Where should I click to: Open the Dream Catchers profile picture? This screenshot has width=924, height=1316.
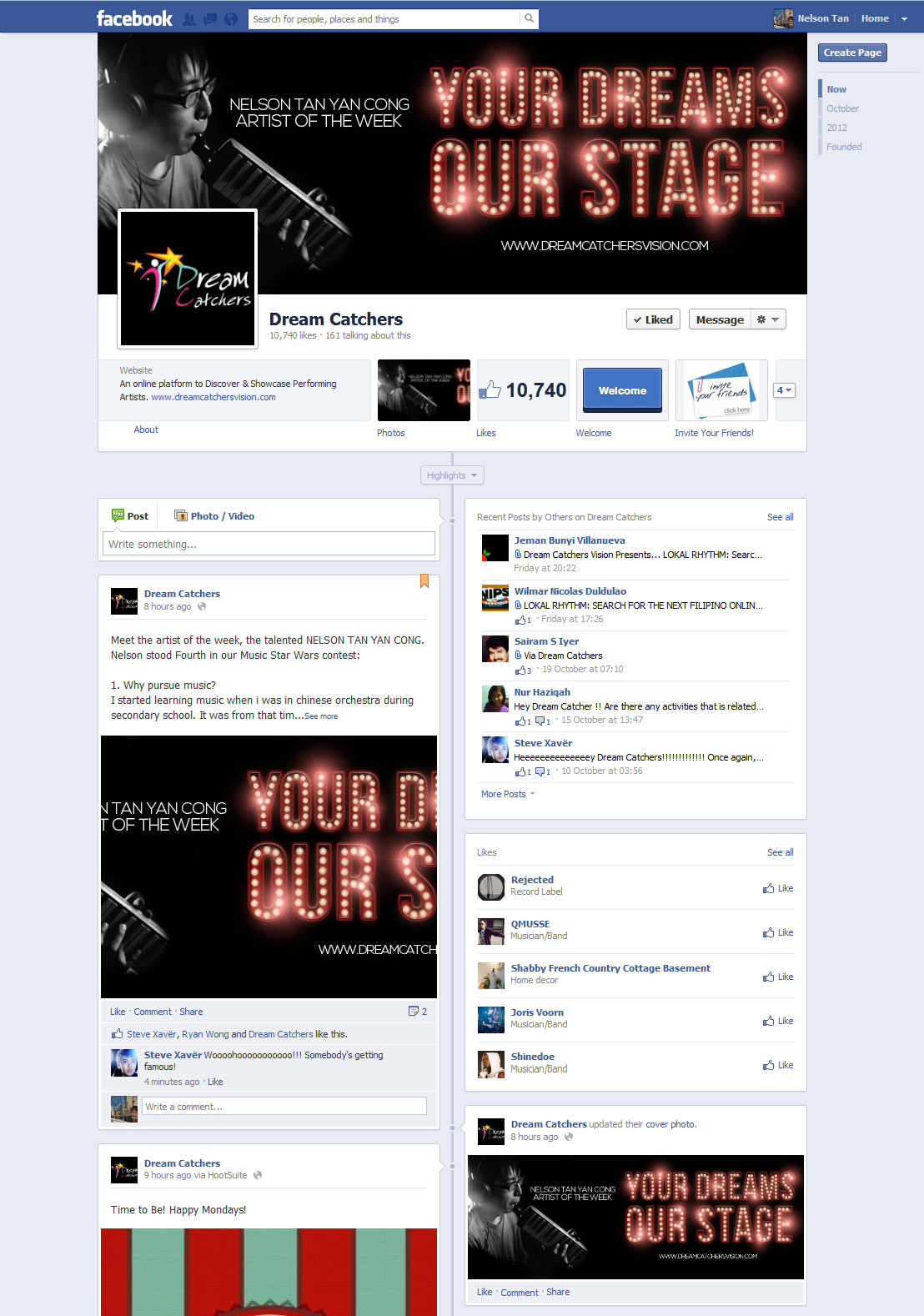pyautogui.click(x=188, y=278)
